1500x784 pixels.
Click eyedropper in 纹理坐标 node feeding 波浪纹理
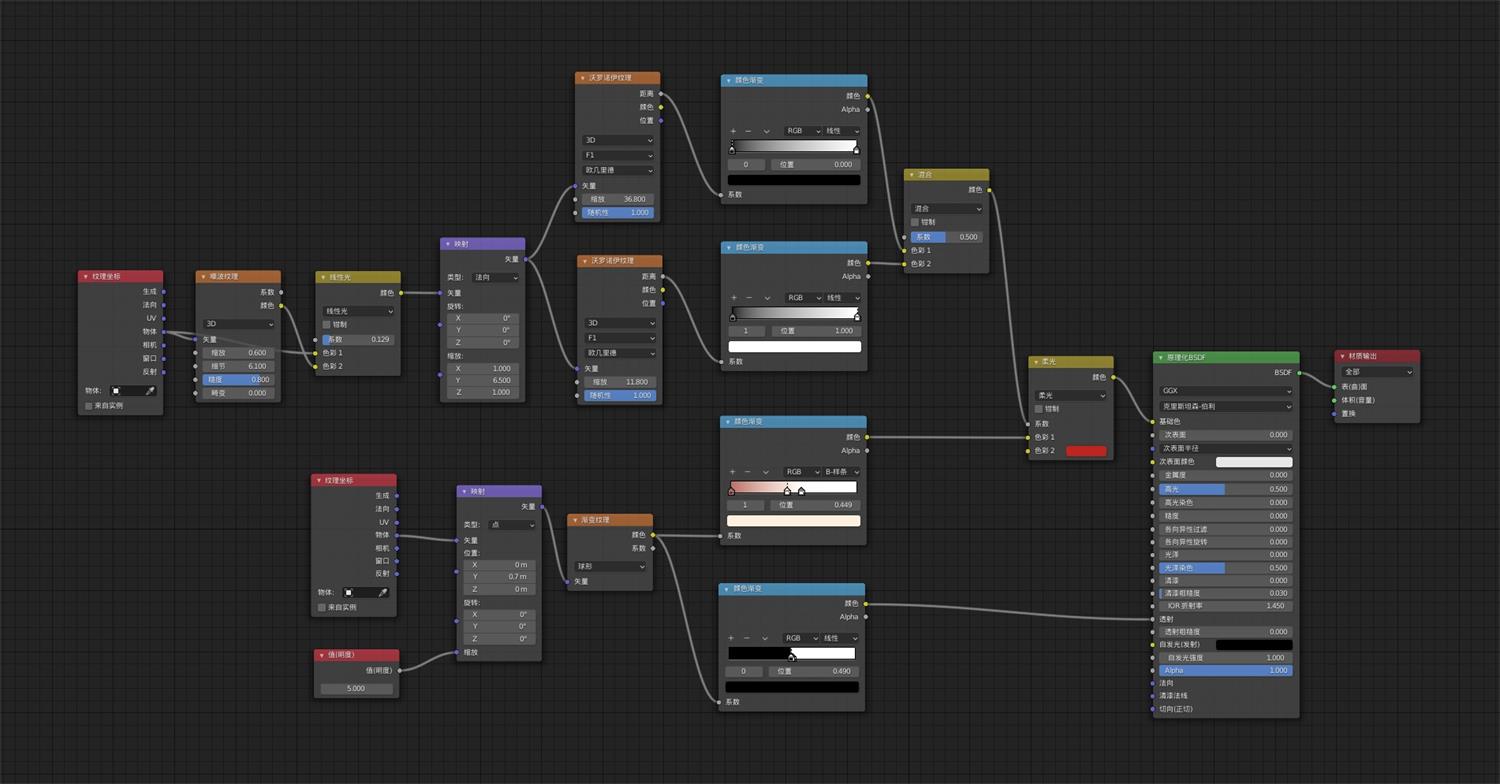point(150,391)
